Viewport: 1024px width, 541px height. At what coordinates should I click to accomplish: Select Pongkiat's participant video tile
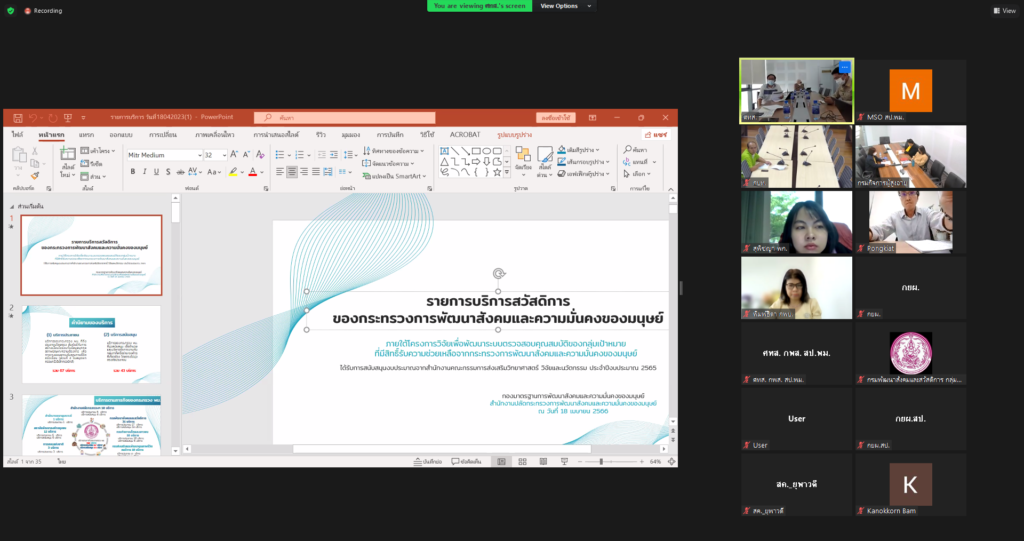point(910,222)
